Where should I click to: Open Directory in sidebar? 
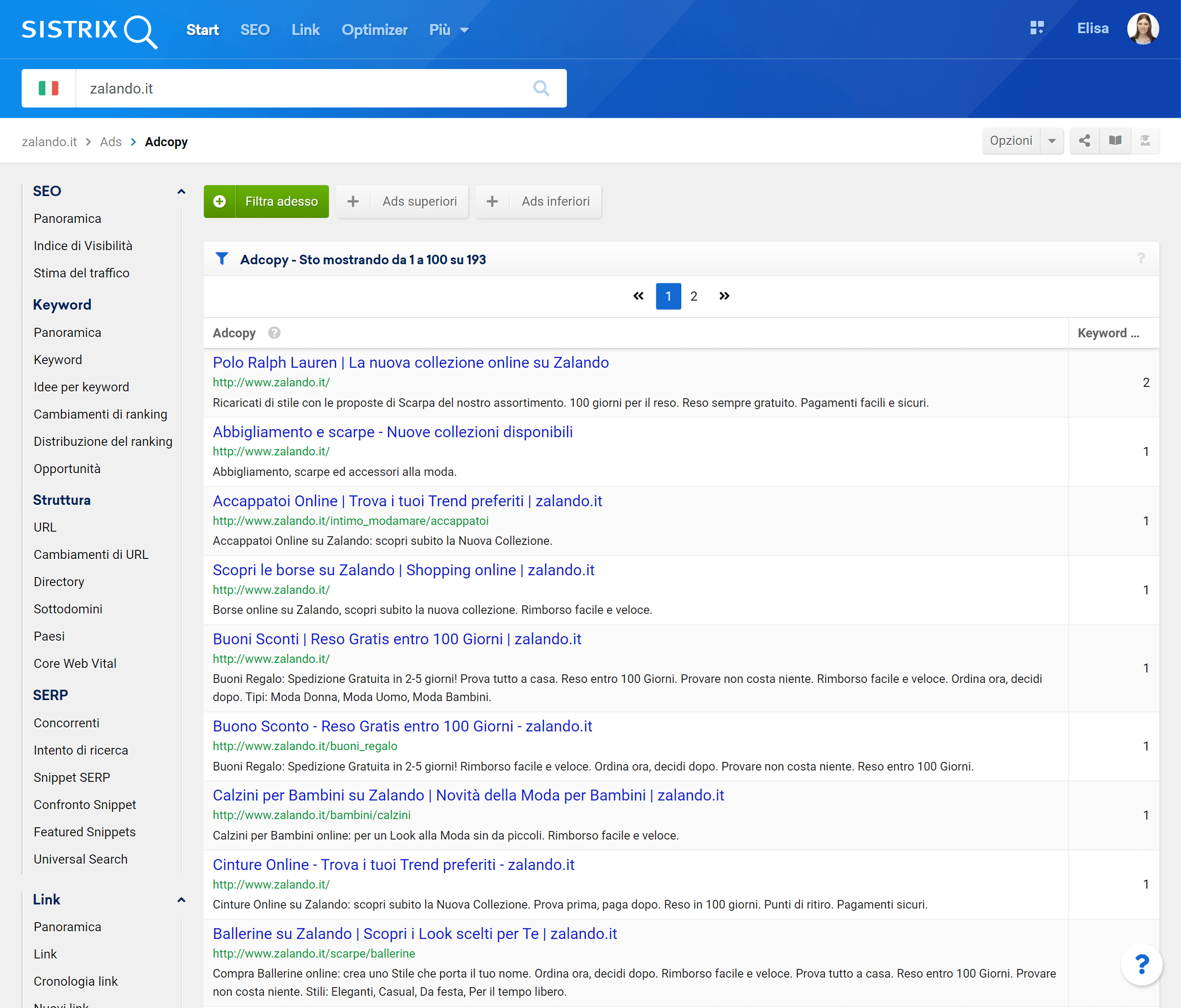click(59, 582)
